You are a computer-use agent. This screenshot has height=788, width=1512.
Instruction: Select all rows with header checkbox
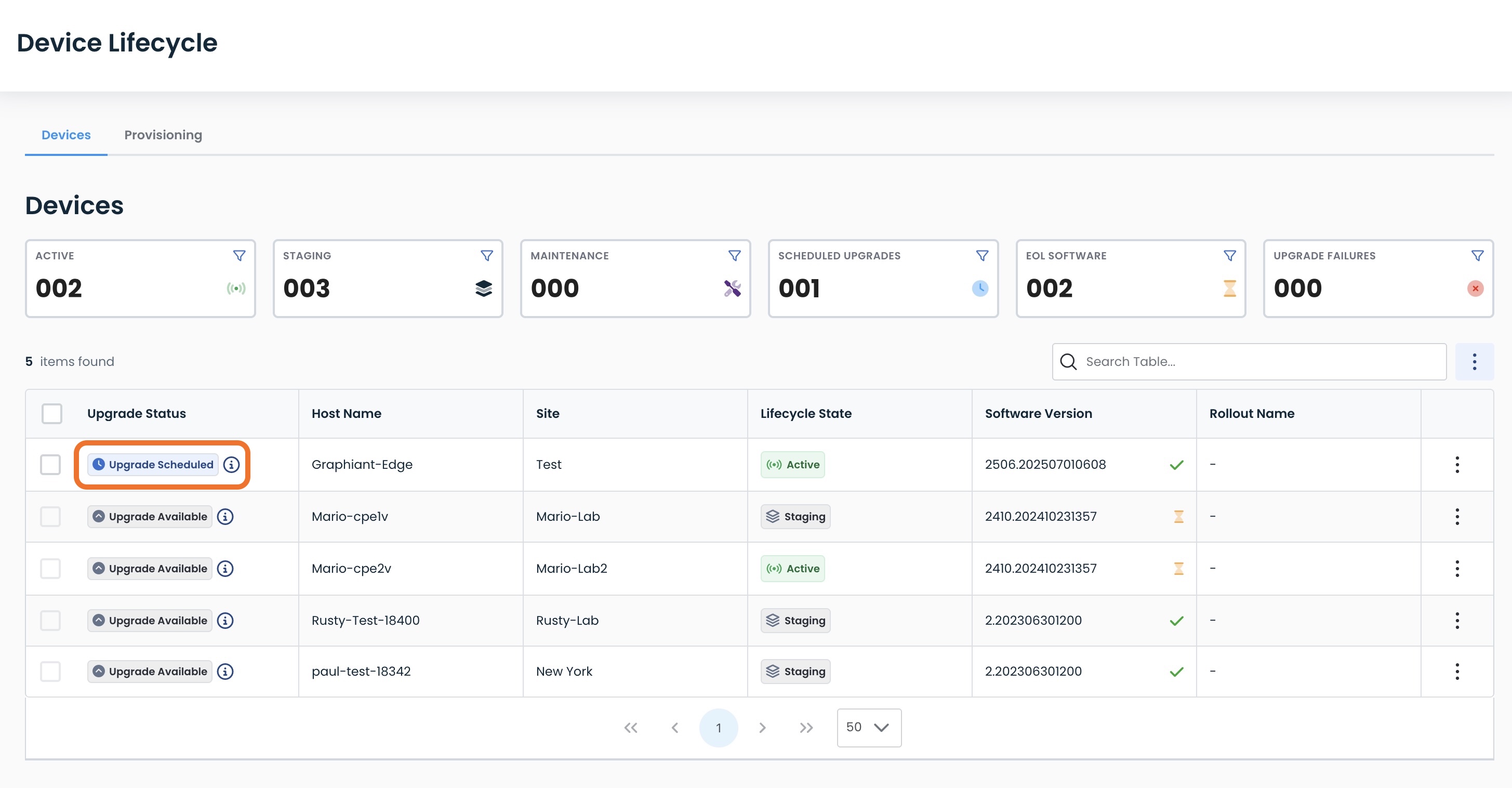51,413
